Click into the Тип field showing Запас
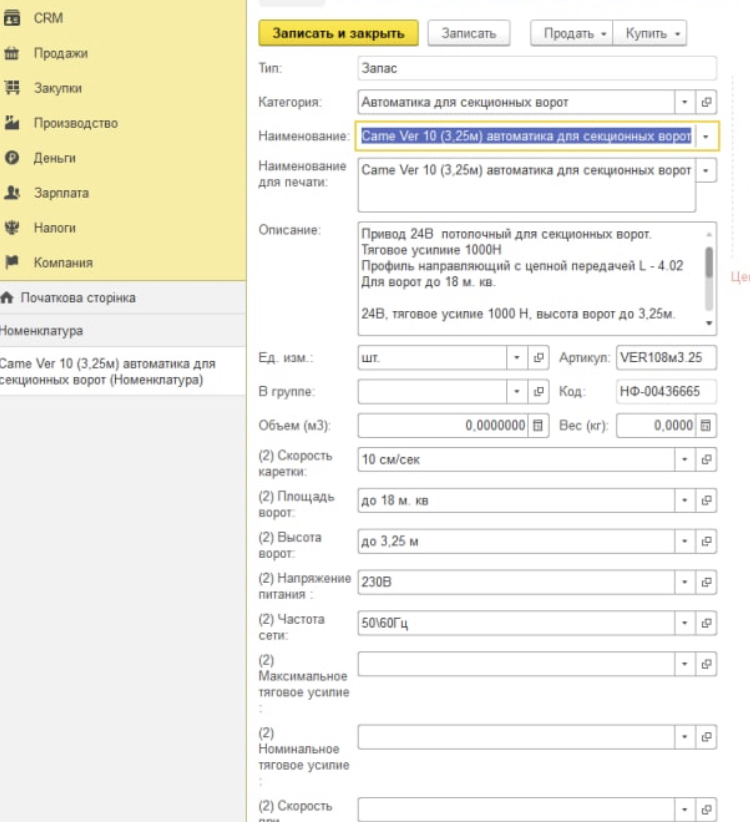 pyautogui.click(x=537, y=68)
